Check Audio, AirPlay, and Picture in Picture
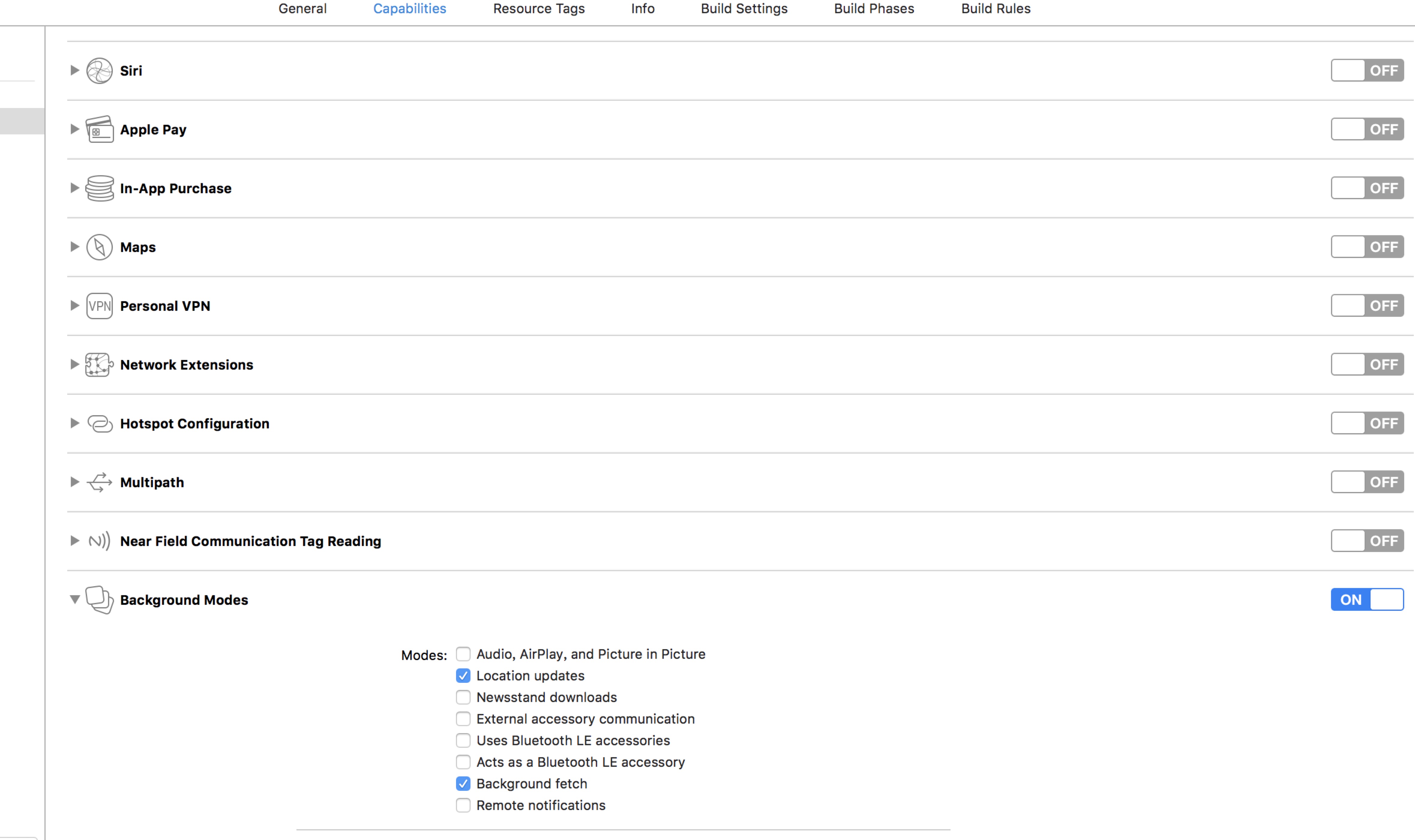 pos(463,654)
